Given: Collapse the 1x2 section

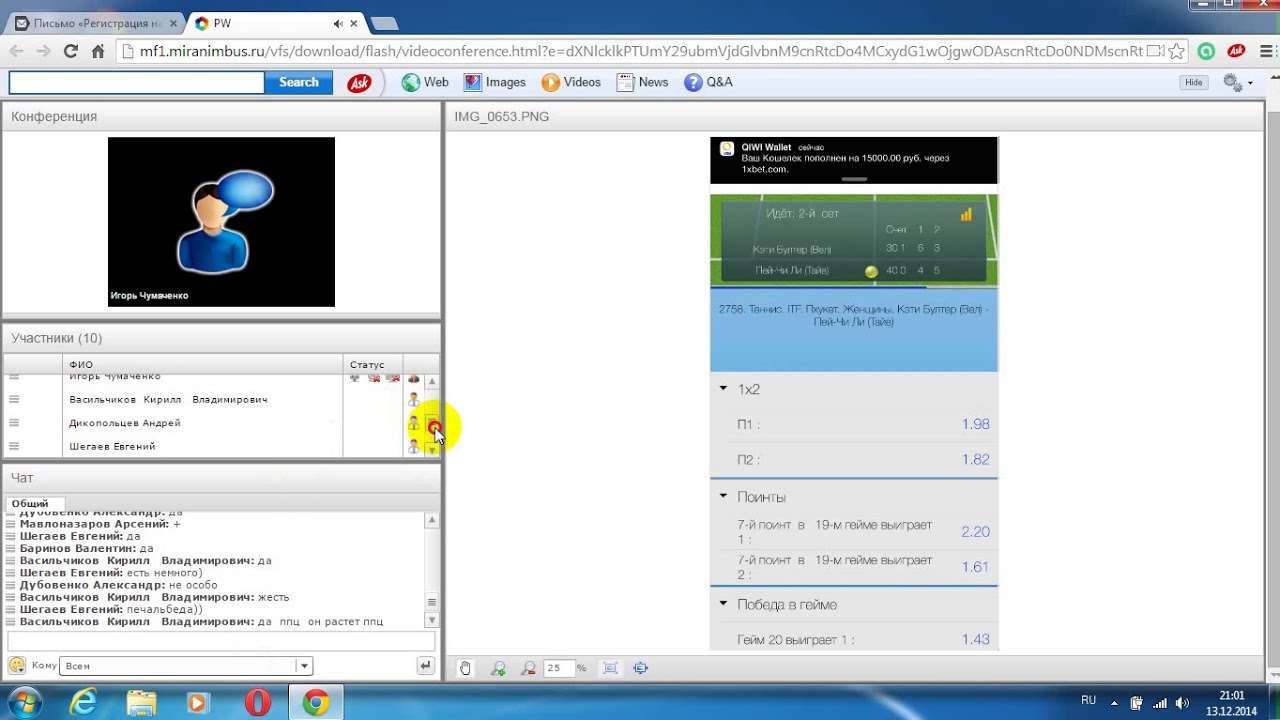Looking at the screenshot, I should point(724,389).
